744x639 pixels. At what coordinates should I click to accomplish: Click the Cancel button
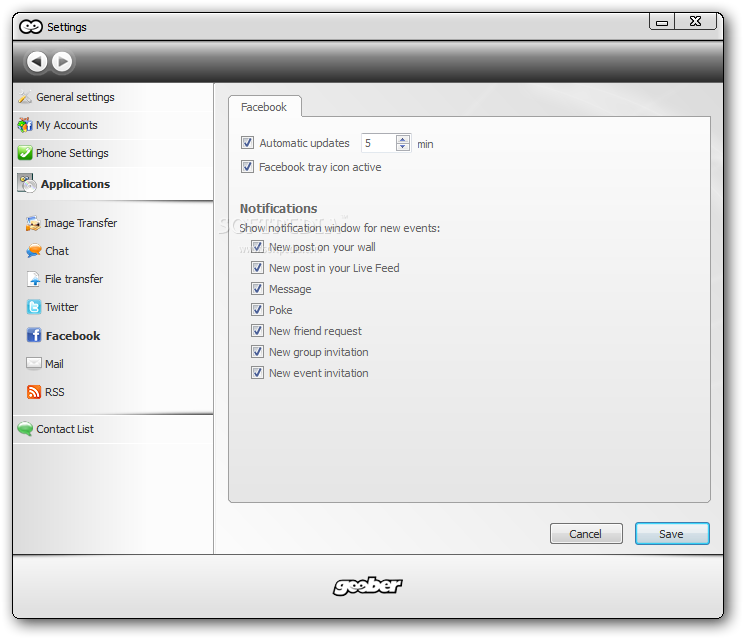[x=586, y=534]
